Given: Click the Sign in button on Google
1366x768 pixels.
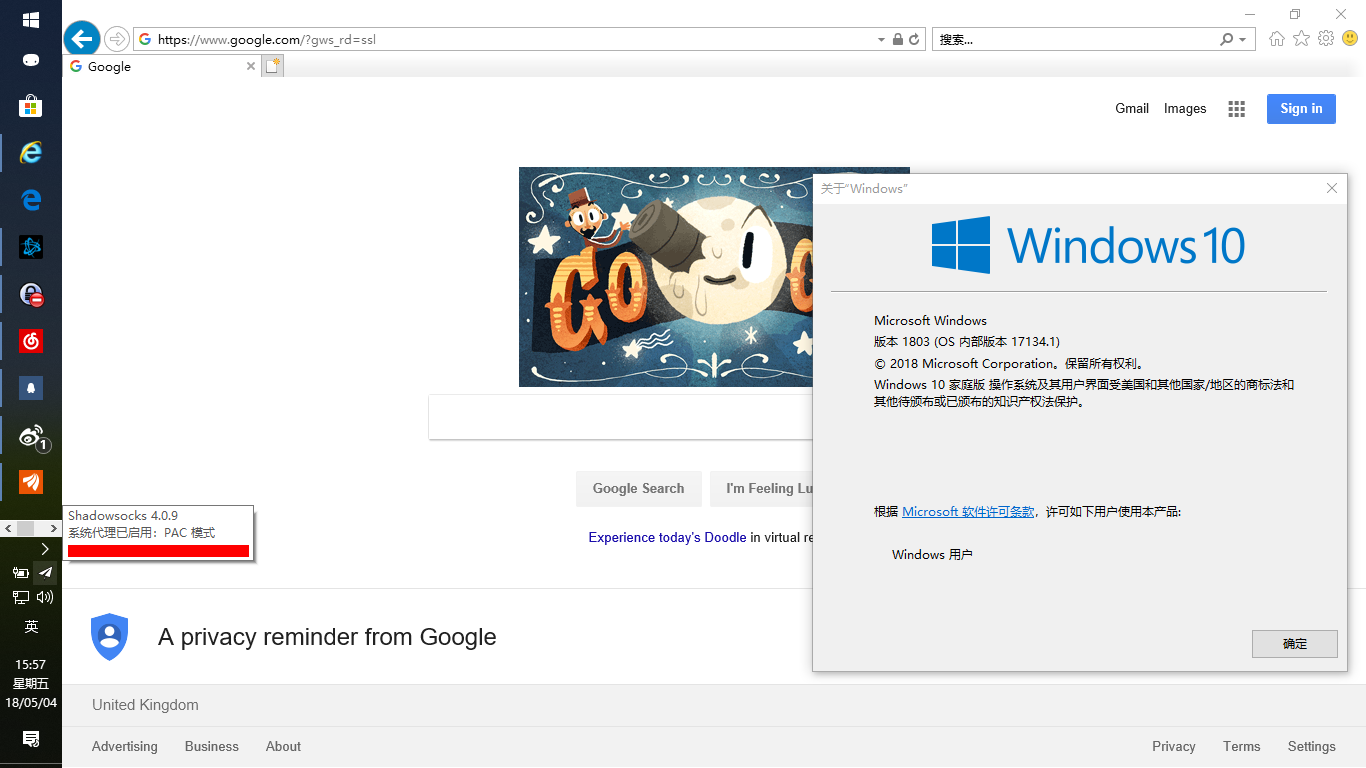Looking at the screenshot, I should (x=1301, y=109).
